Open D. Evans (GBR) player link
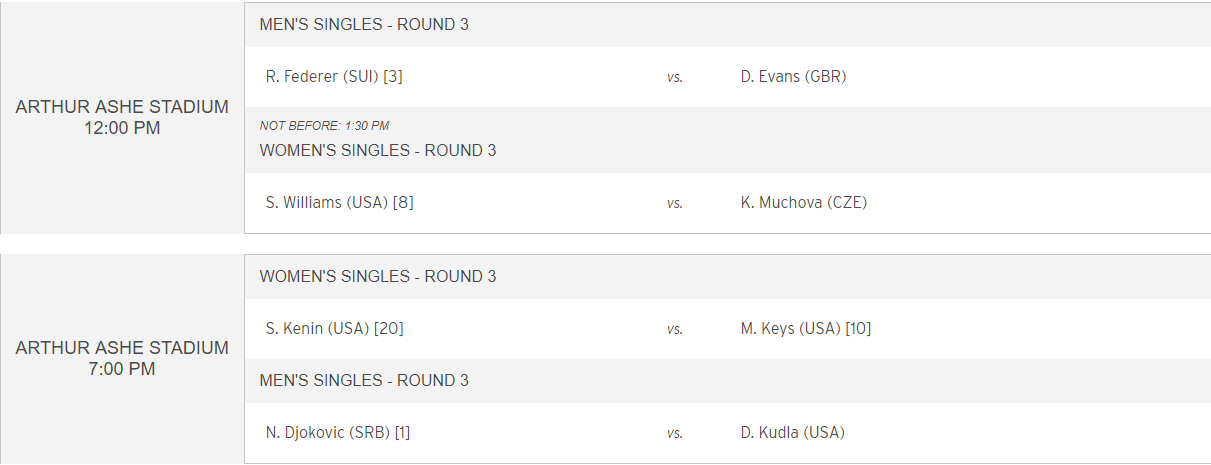Screen dimensions: 1211x465 point(793,76)
